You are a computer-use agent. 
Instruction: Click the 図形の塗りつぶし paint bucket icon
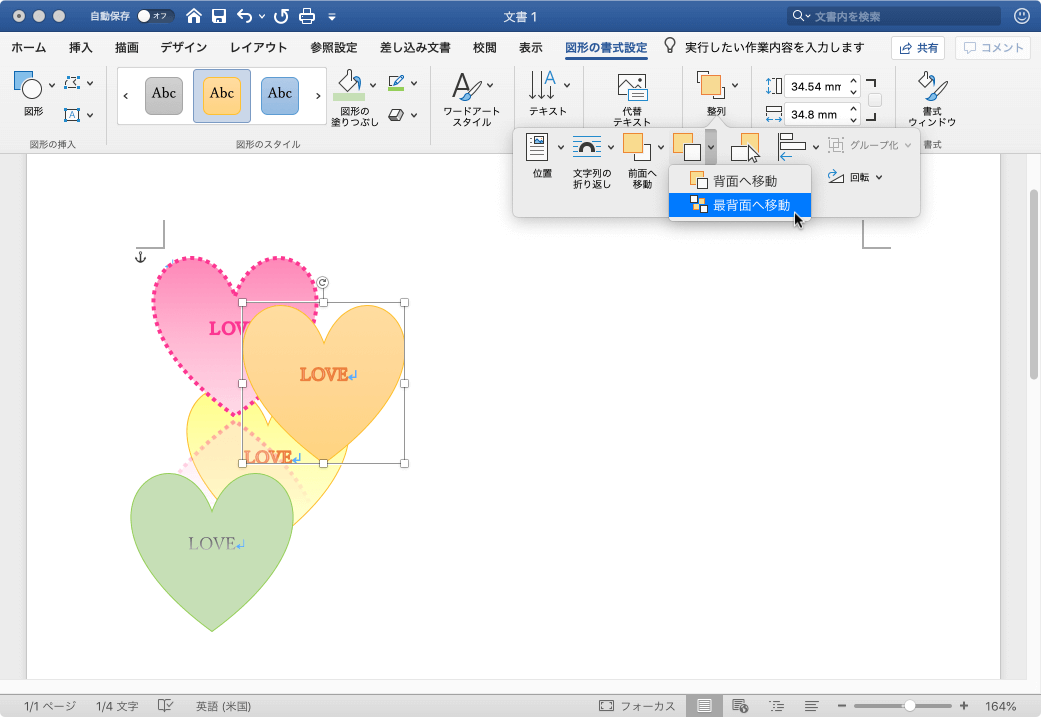coord(350,86)
